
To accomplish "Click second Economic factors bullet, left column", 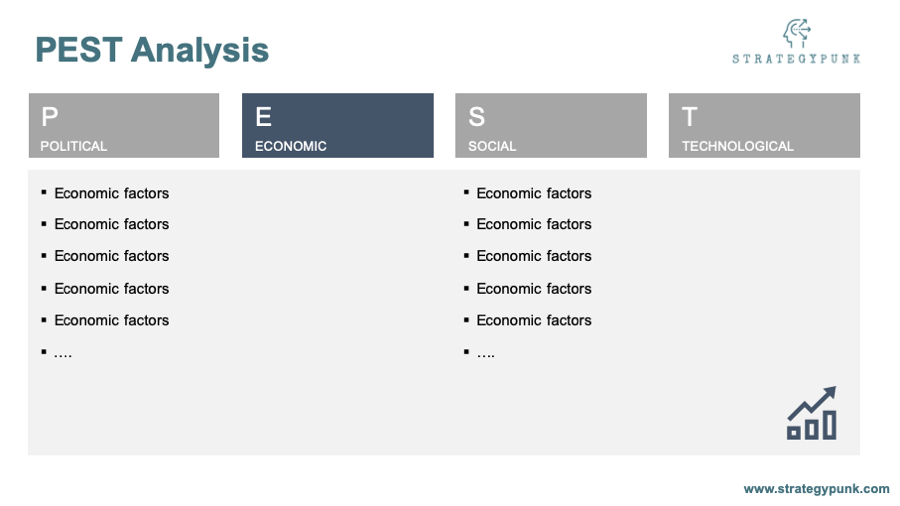I will [x=111, y=224].
